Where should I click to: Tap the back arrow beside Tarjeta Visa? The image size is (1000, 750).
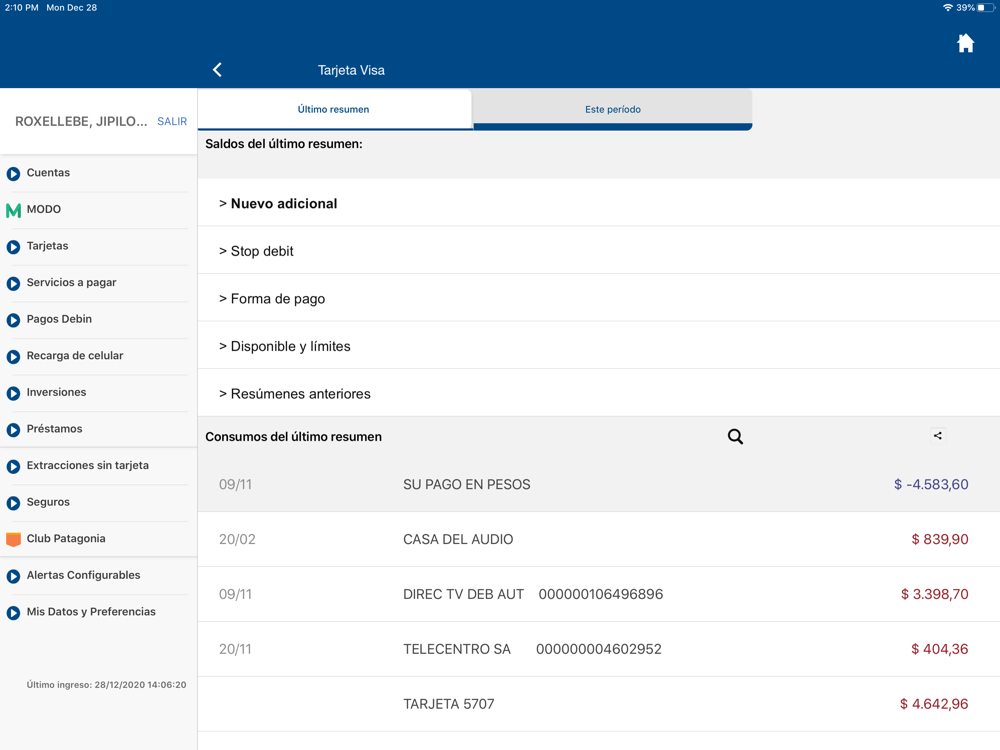tap(217, 70)
